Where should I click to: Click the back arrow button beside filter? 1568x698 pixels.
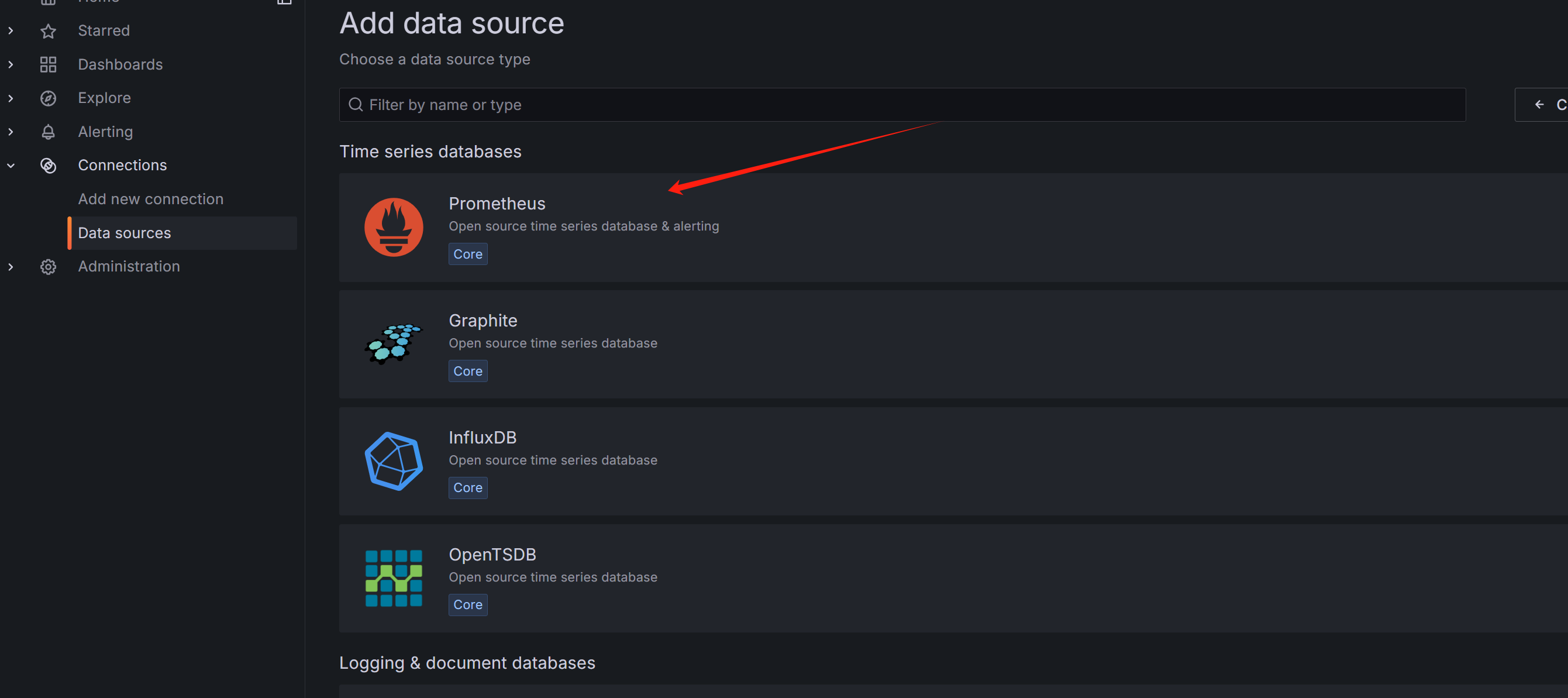click(1539, 105)
